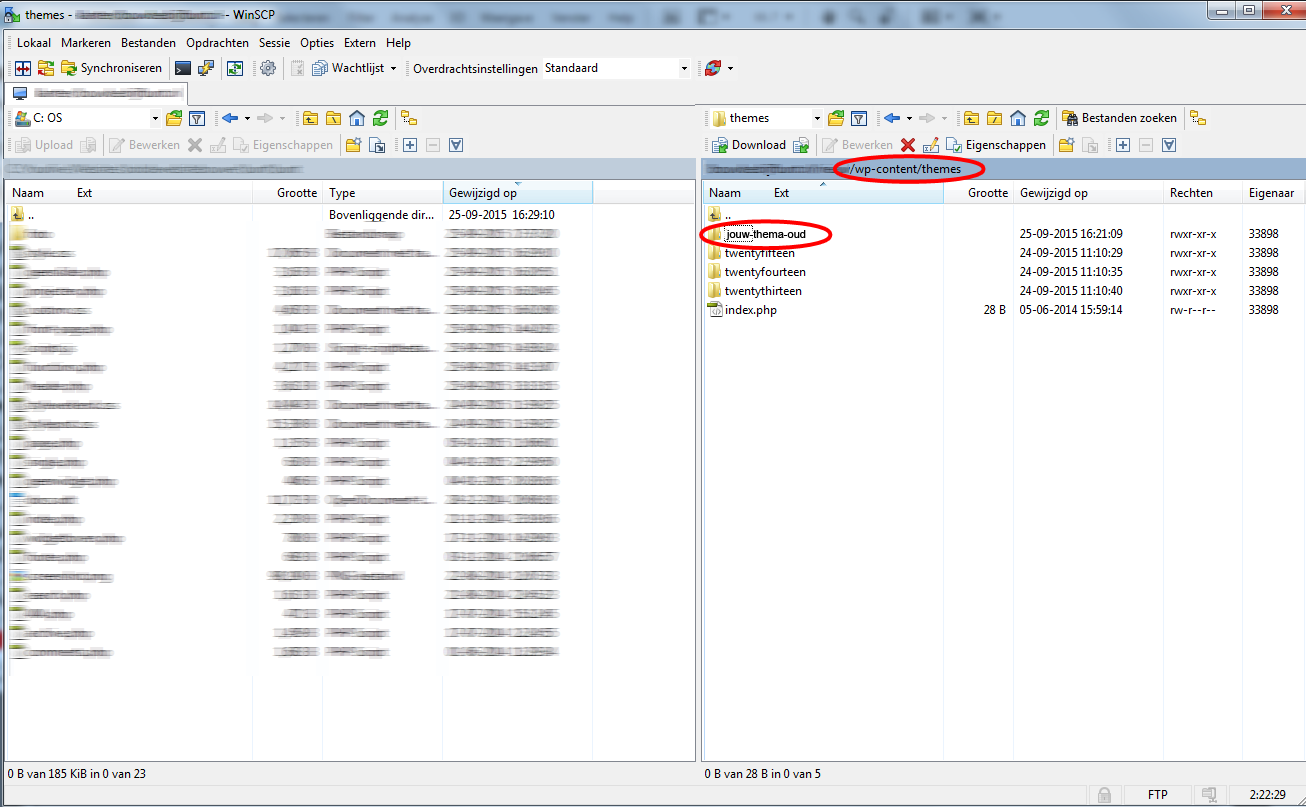Open the Opdrachten menu
The height and width of the screenshot is (807, 1306).
click(x=217, y=43)
